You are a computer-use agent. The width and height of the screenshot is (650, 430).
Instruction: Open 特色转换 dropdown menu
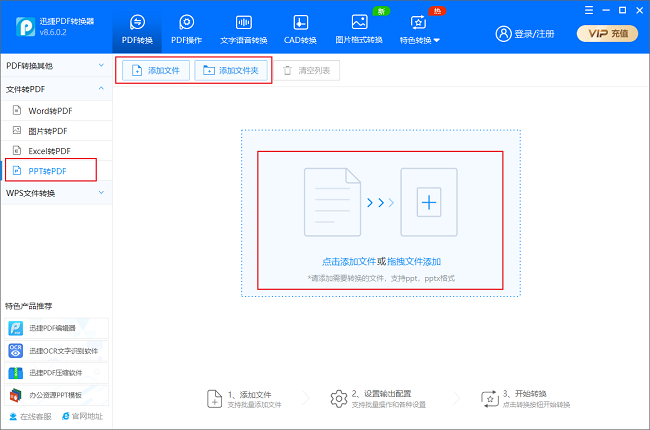[420, 29]
